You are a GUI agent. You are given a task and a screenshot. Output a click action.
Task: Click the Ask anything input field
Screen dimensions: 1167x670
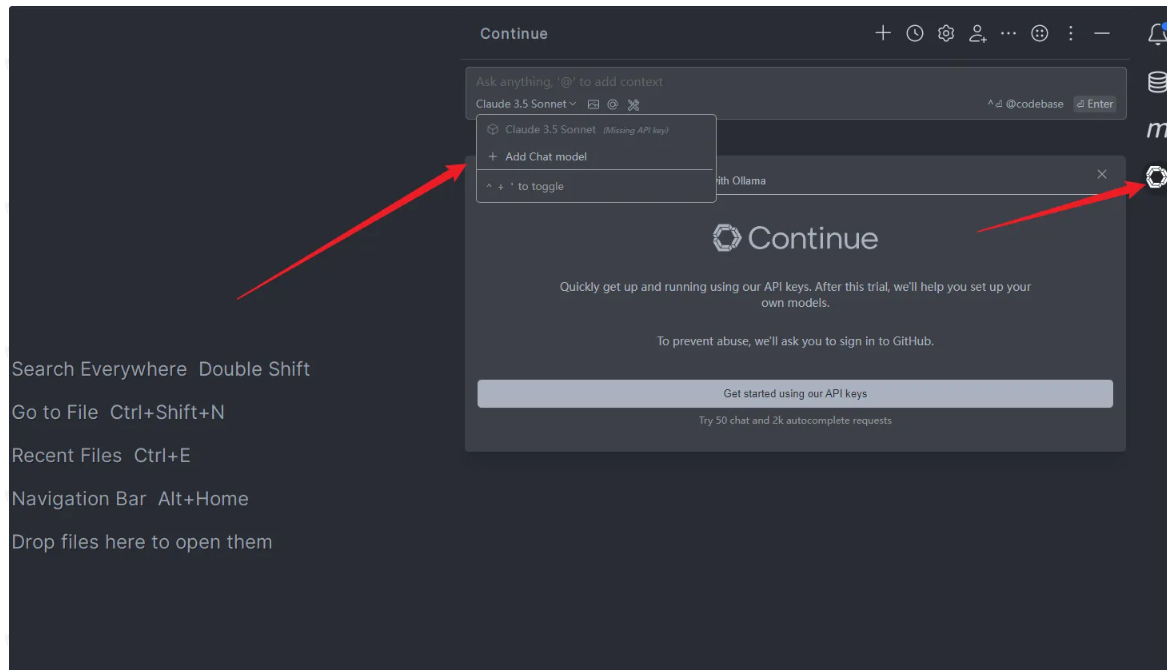point(796,82)
